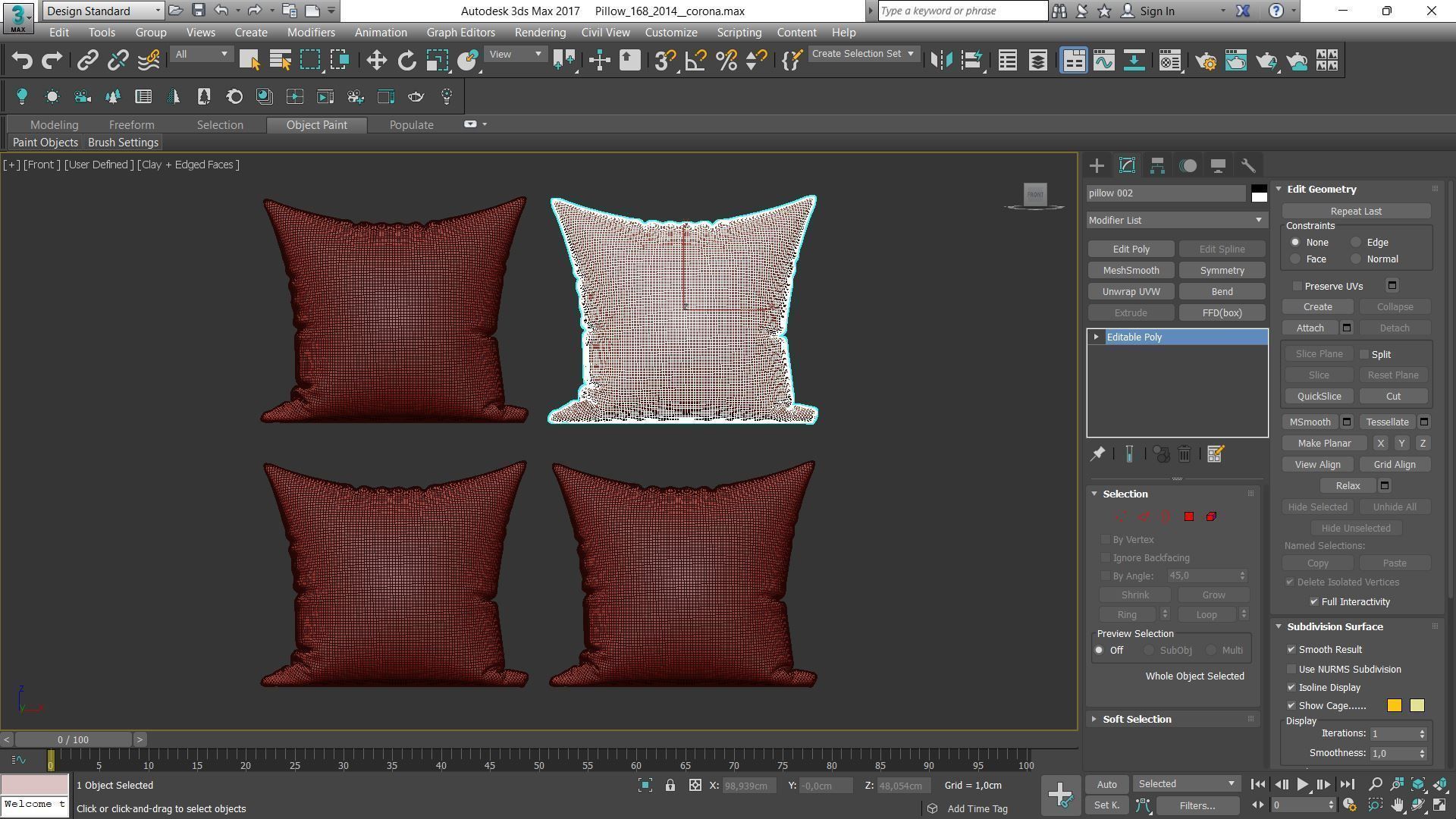This screenshot has height=819, width=1456.
Task: Collapse Edit Geometry rollout
Action: click(x=1321, y=189)
